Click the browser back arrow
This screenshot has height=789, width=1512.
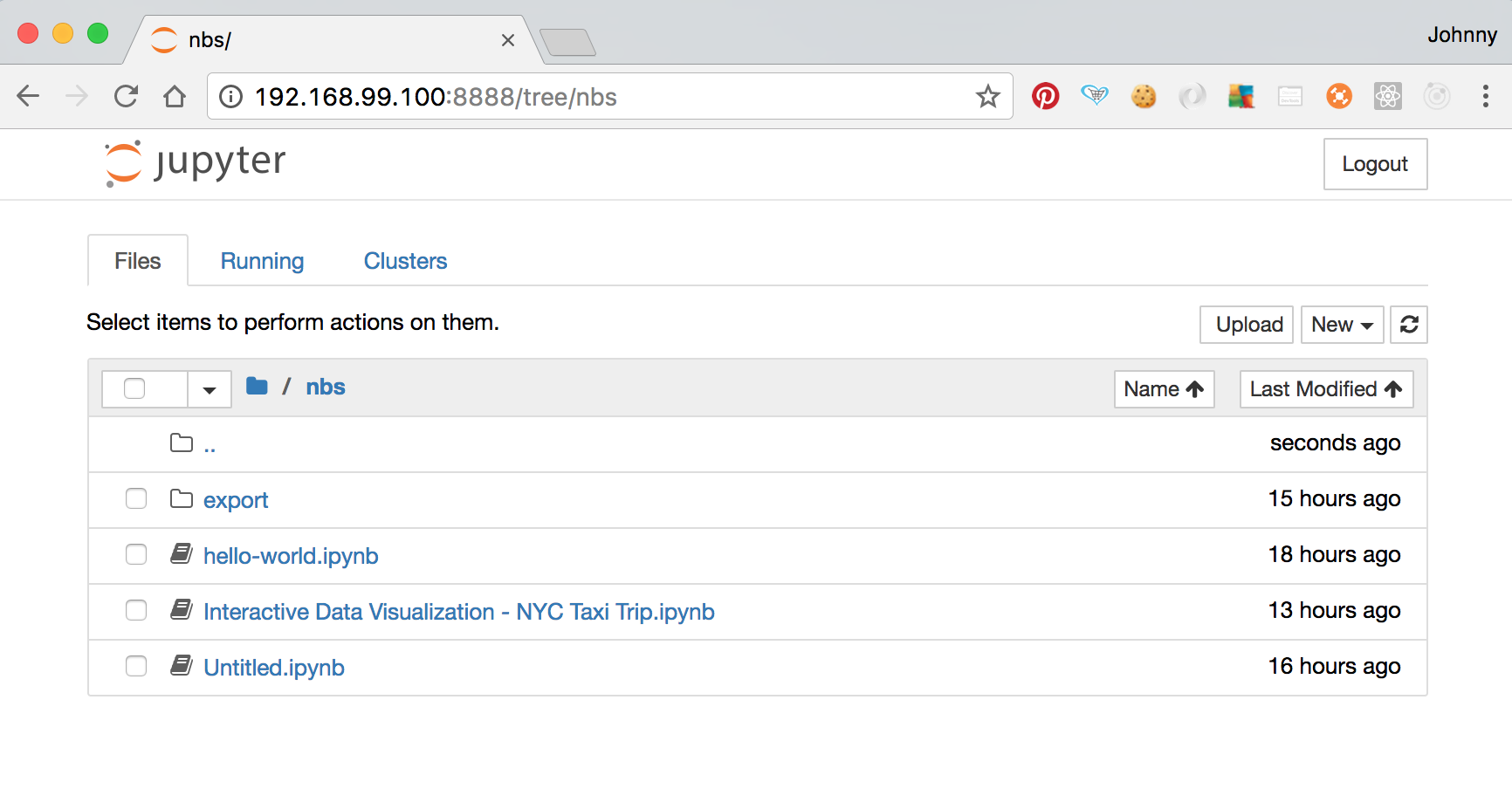29,96
